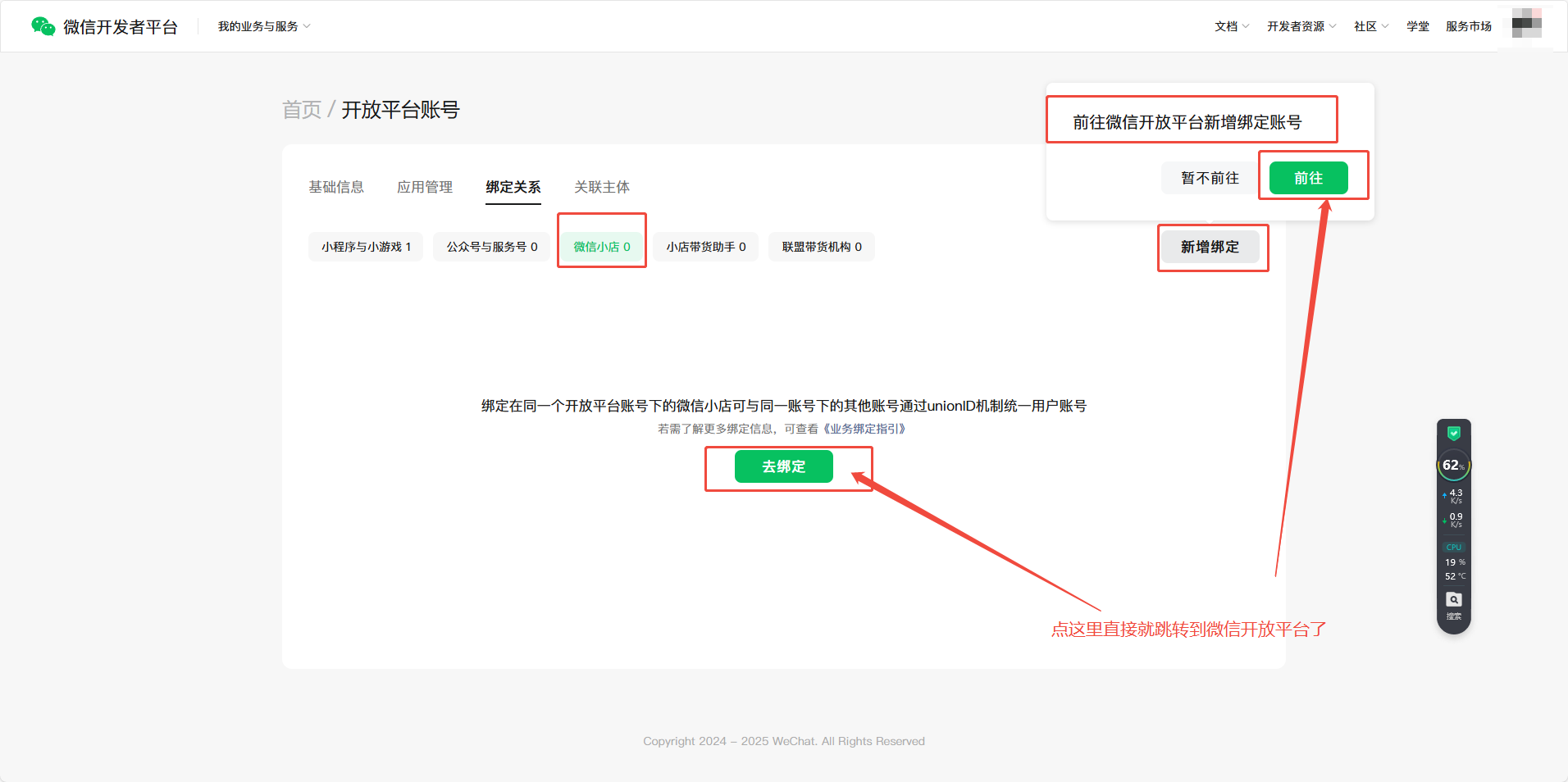Select the 绑定关系 tab
This screenshot has width=1568, height=782.
click(513, 187)
